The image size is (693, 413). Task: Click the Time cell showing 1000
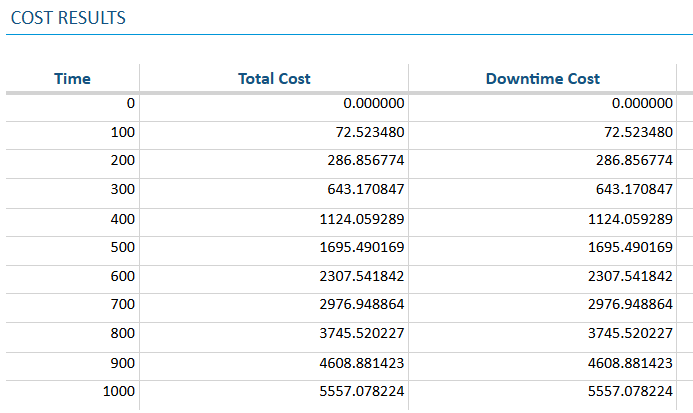pyautogui.click(x=118, y=391)
